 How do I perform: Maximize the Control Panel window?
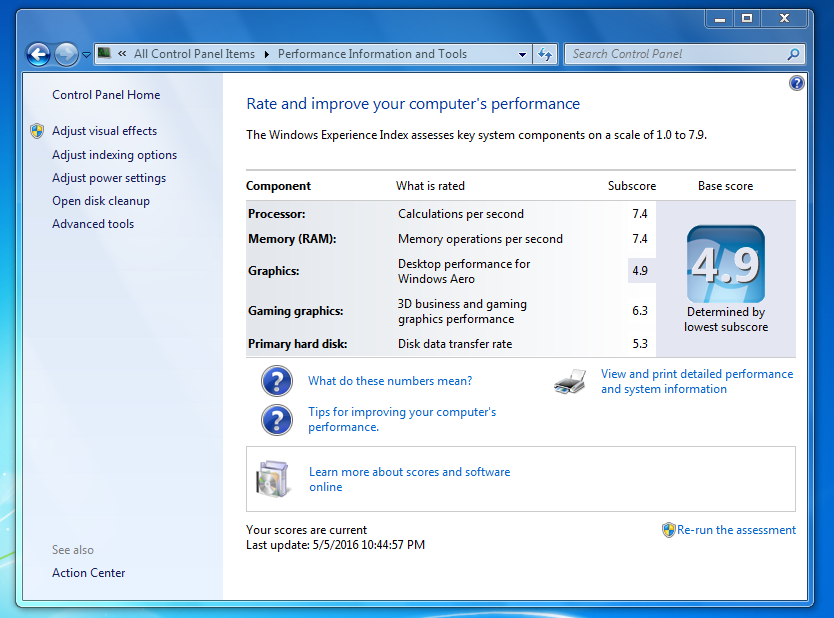[747, 19]
